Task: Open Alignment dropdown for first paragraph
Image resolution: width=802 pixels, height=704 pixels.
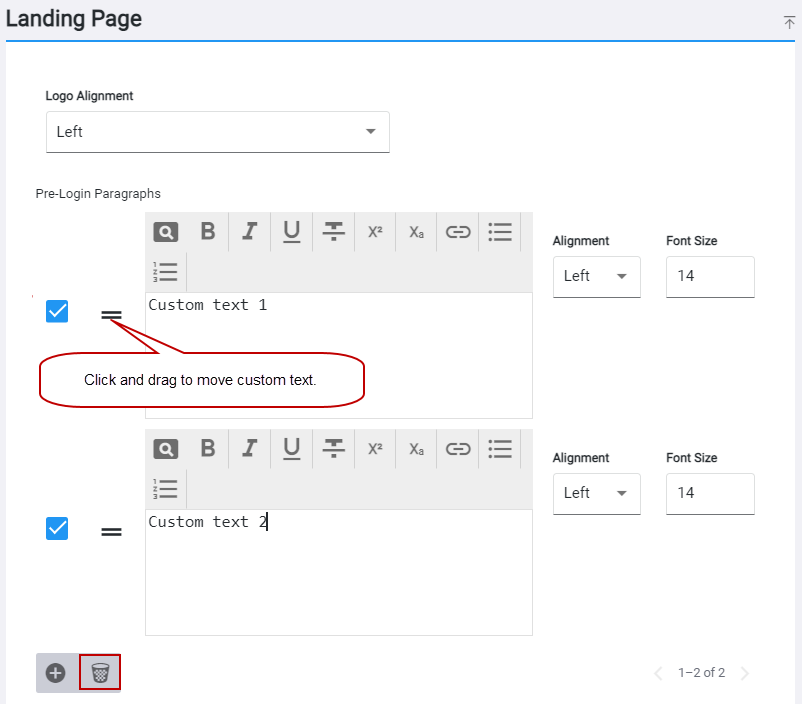Action: (596, 276)
